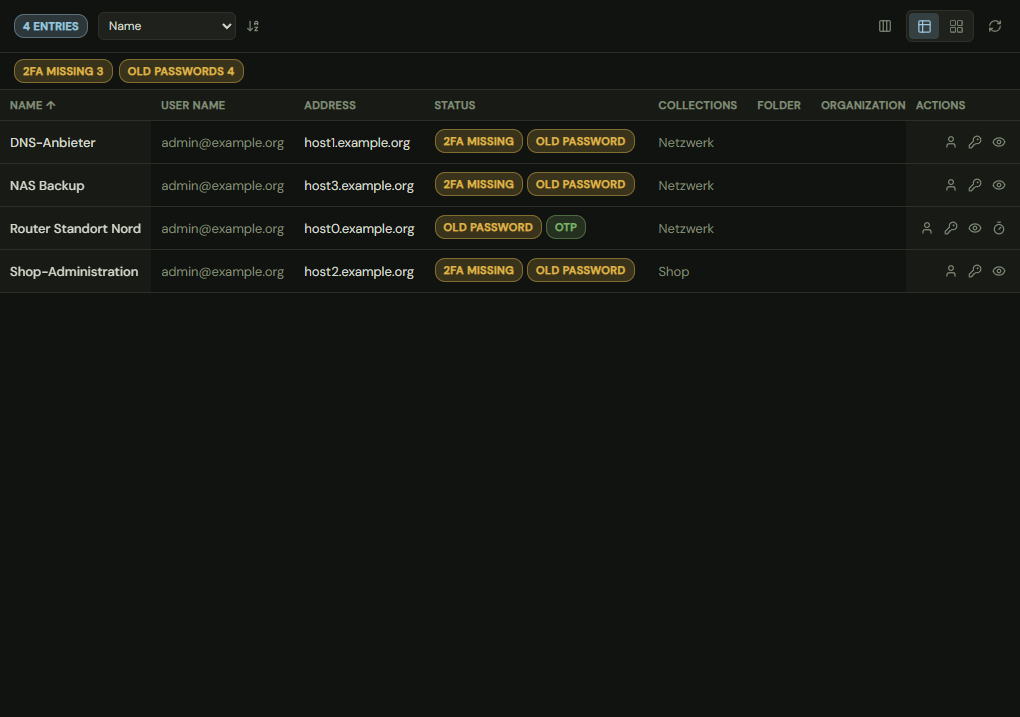Viewport: 1020px width, 717px height.
Task: Open the column chooser icon
Action: (x=885, y=26)
